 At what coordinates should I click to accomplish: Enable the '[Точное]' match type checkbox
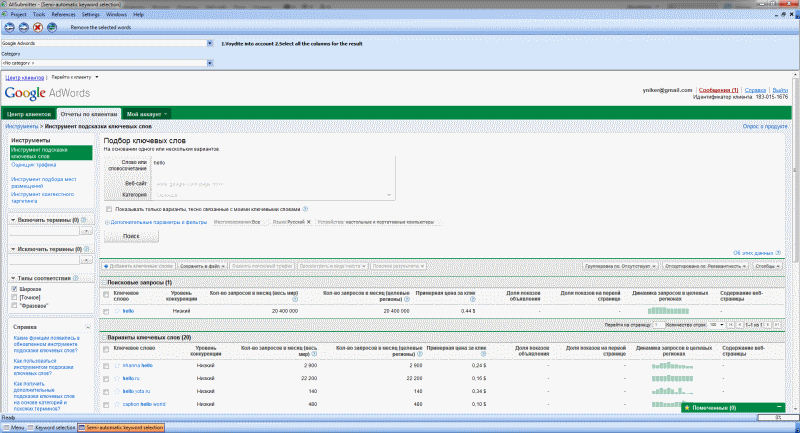coord(13,296)
